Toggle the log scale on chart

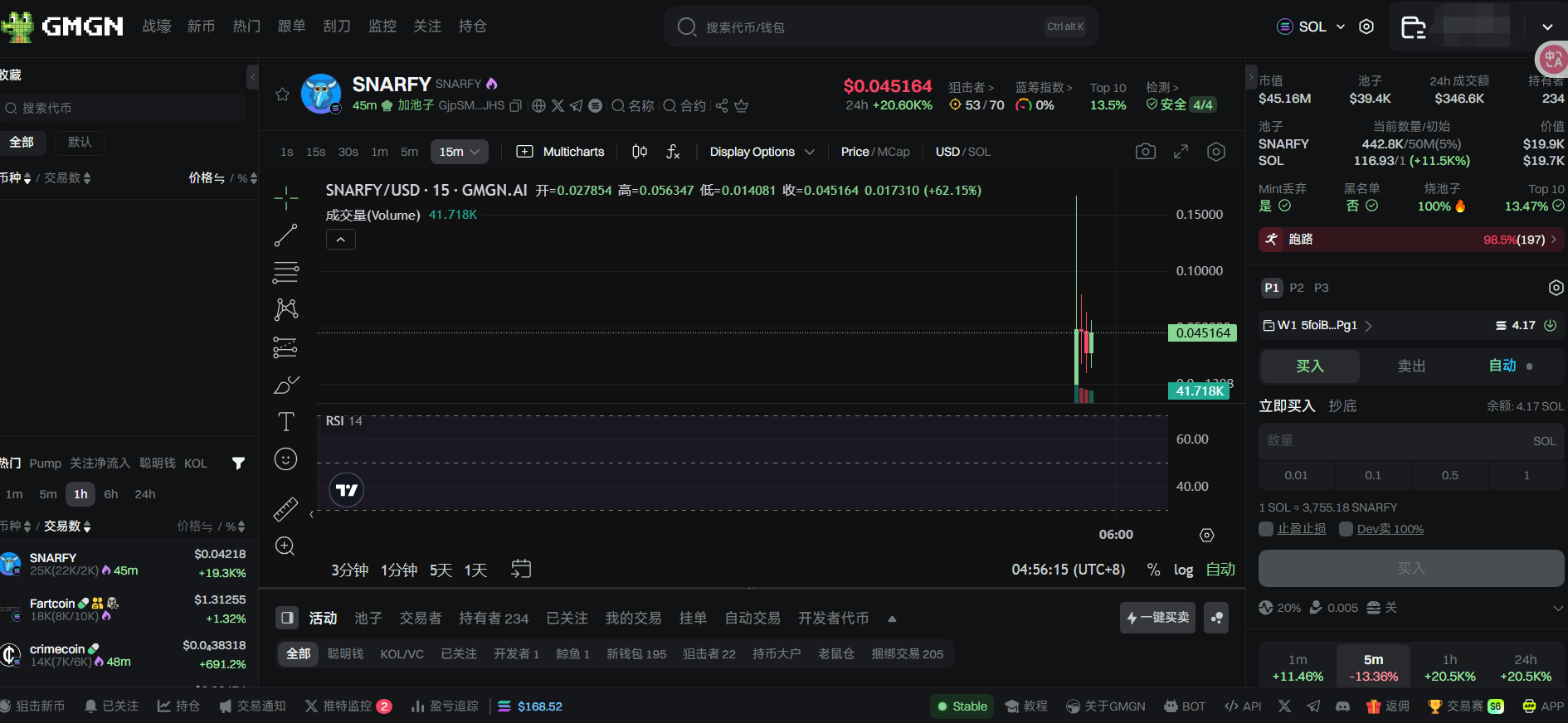coord(1183,570)
